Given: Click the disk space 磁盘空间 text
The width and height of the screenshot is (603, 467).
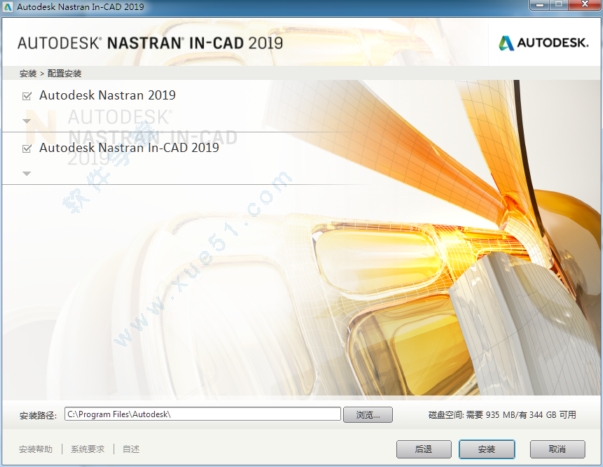Looking at the screenshot, I should [x=502, y=415].
